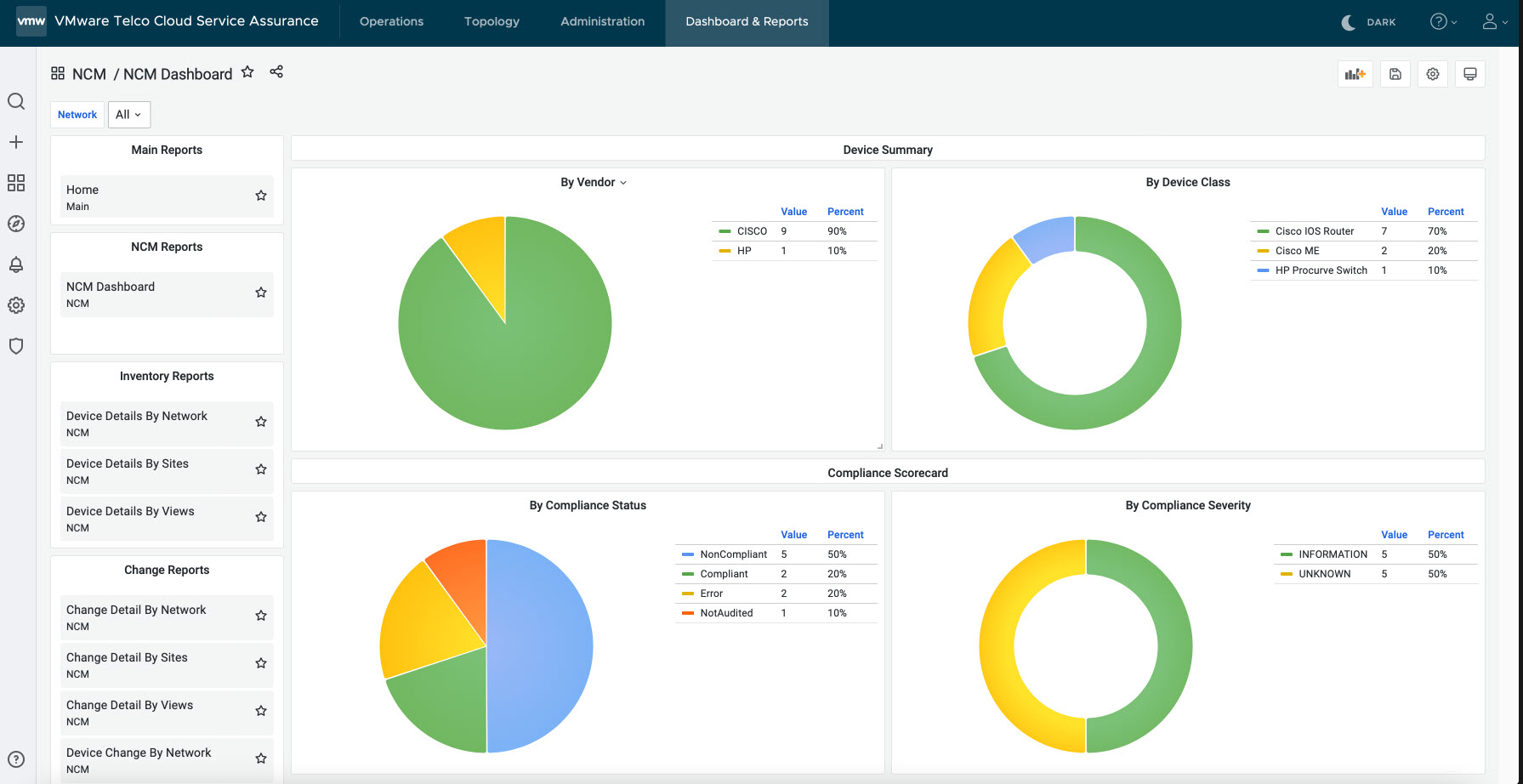Open the alerting bell icon in sidebar
This screenshot has width=1523, height=784.
(x=16, y=264)
